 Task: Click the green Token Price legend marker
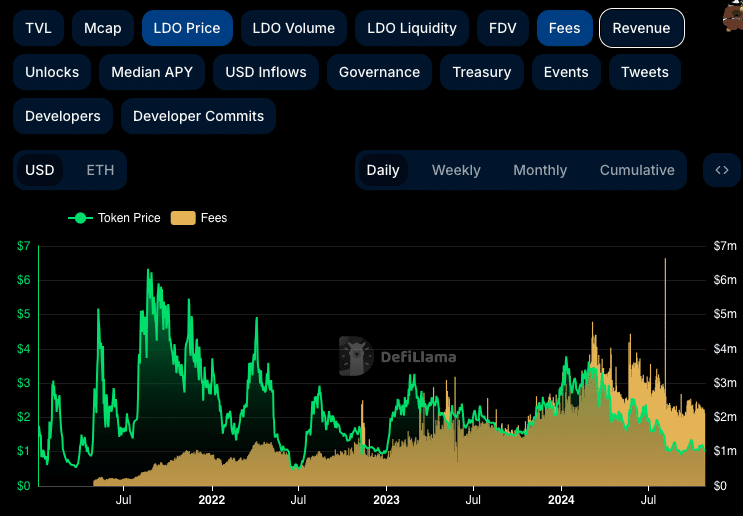pyautogui.click(x=81, y=218)
